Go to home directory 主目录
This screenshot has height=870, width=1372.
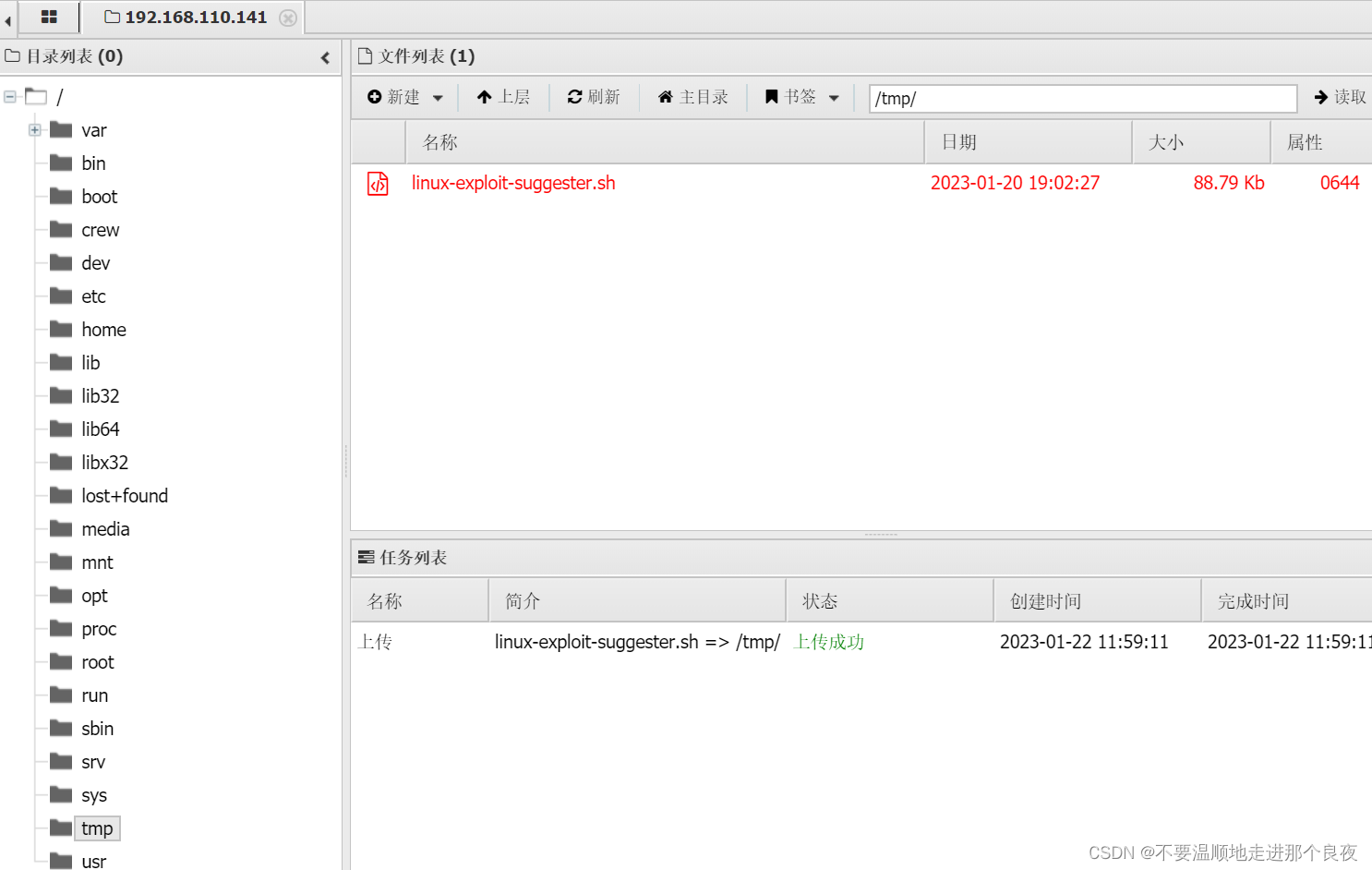point(692,97)
